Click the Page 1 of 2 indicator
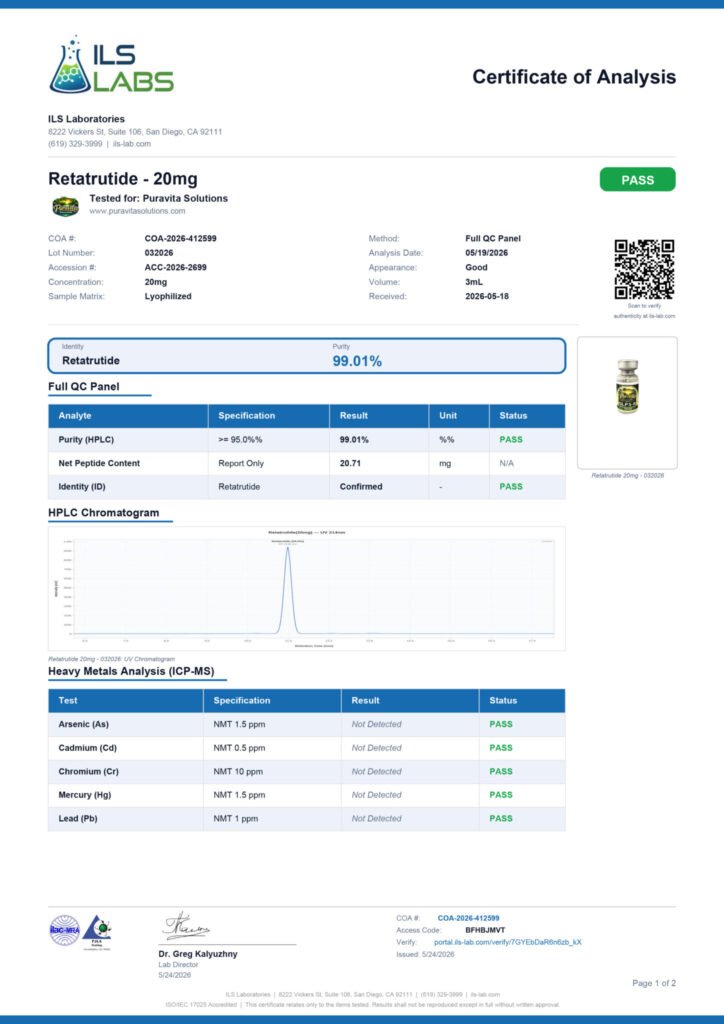This screenshot has width=724, height=1024. pyautogui.click(x=654, y=983)
